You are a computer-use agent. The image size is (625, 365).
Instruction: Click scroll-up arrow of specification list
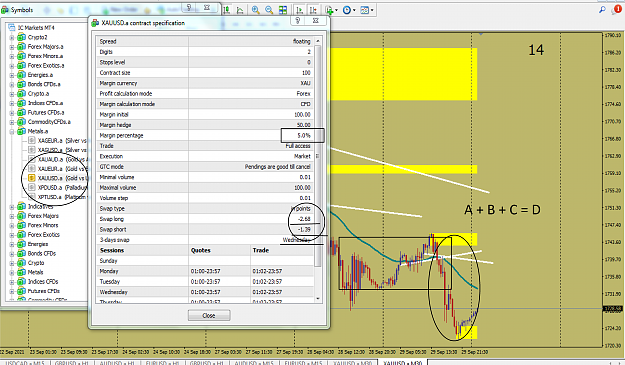click(x=318, y=41)
